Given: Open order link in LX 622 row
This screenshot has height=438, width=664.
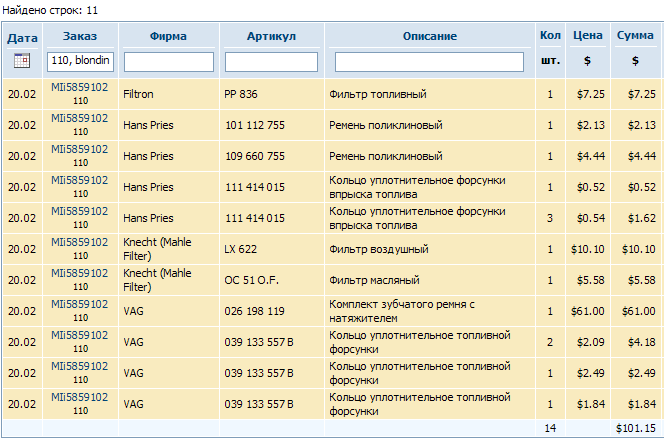Looking at the screenshot, I should pos(80,243).
